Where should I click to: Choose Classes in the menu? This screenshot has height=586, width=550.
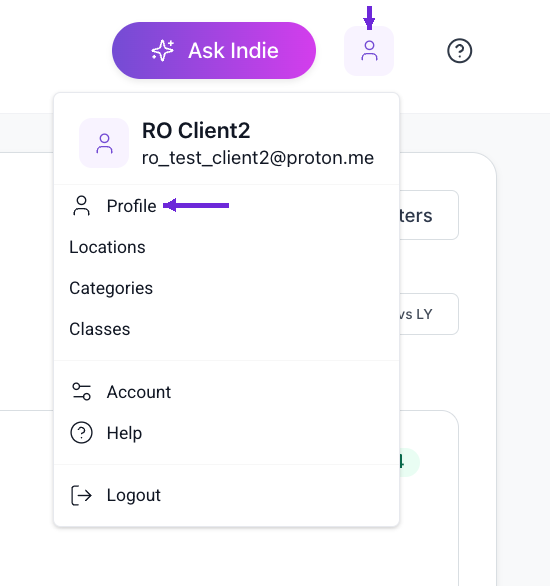(226, 329)
